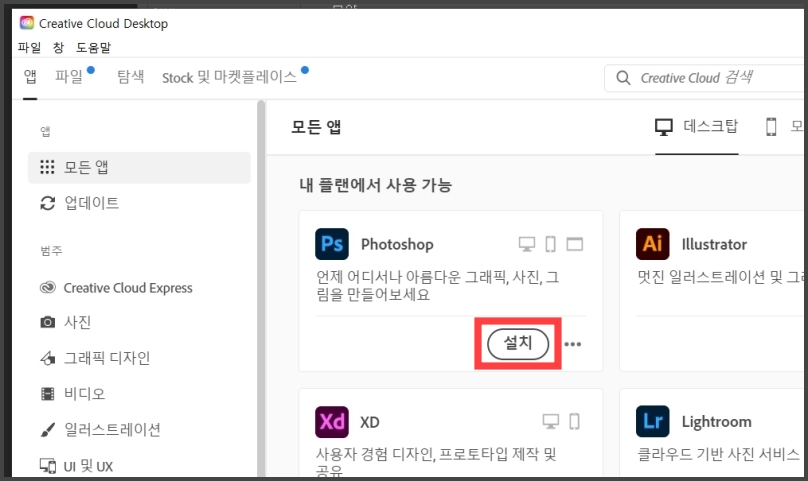
Task: Click Lightroom description 클라우드 기반 사진 서비스
Action: [x=718, y=454]
